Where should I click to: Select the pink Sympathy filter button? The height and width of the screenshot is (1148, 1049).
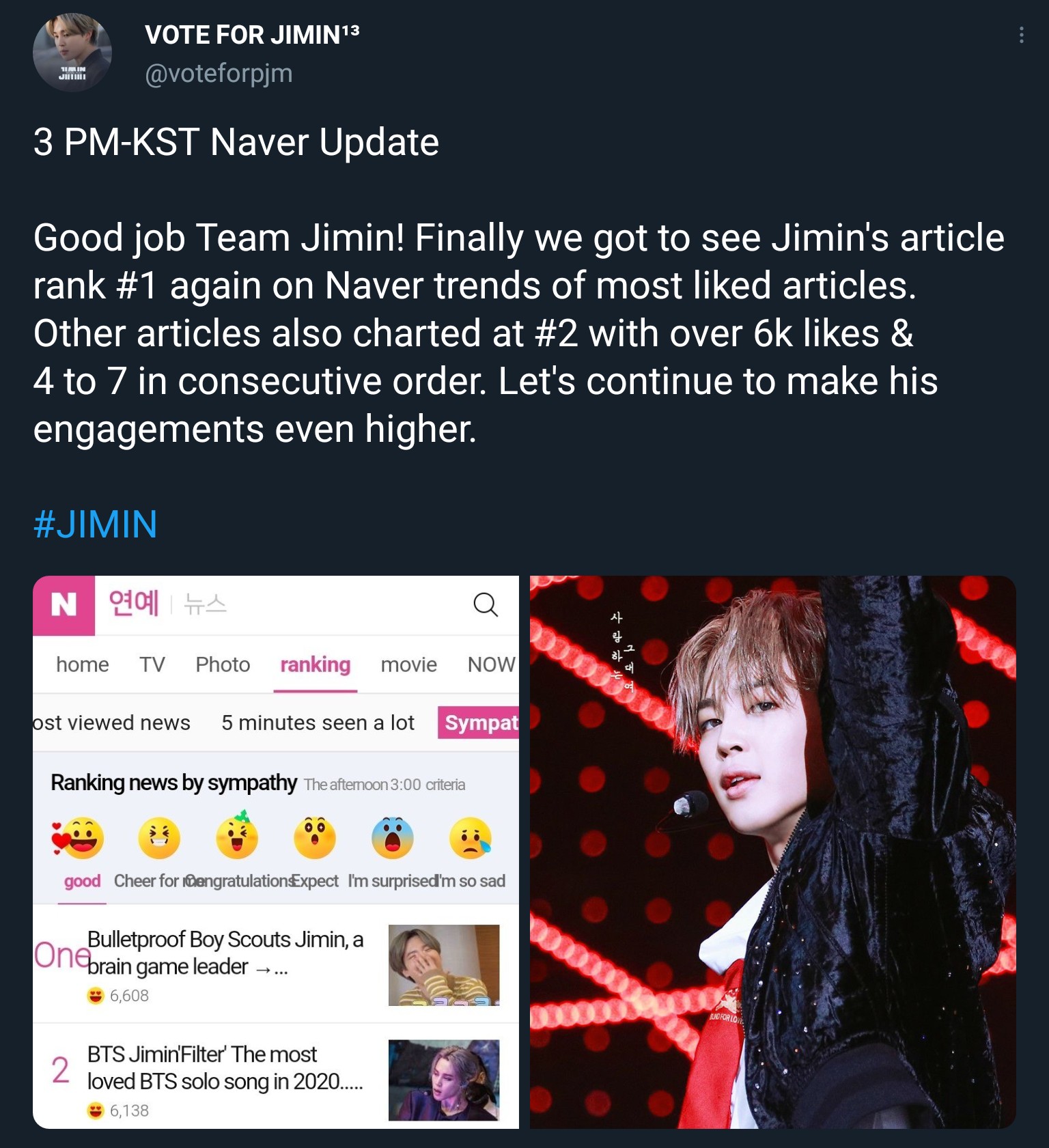(479, 723)
